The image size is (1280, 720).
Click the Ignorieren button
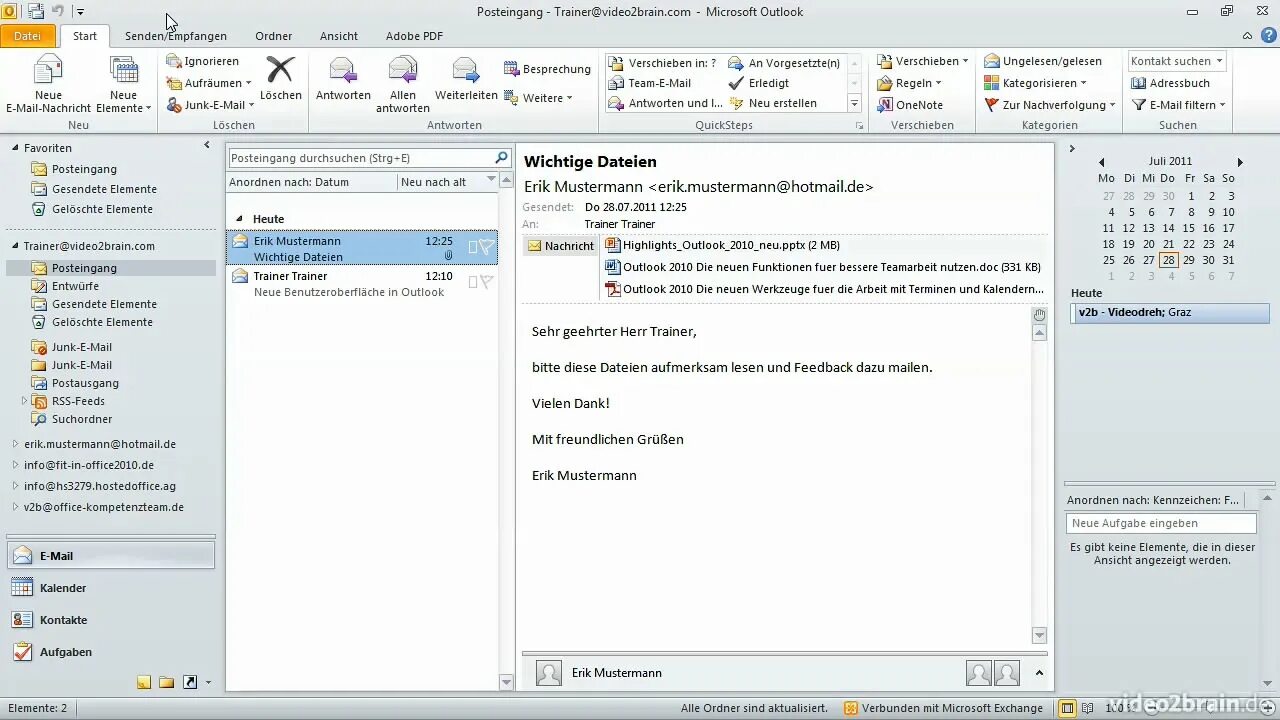coord(203,61)
